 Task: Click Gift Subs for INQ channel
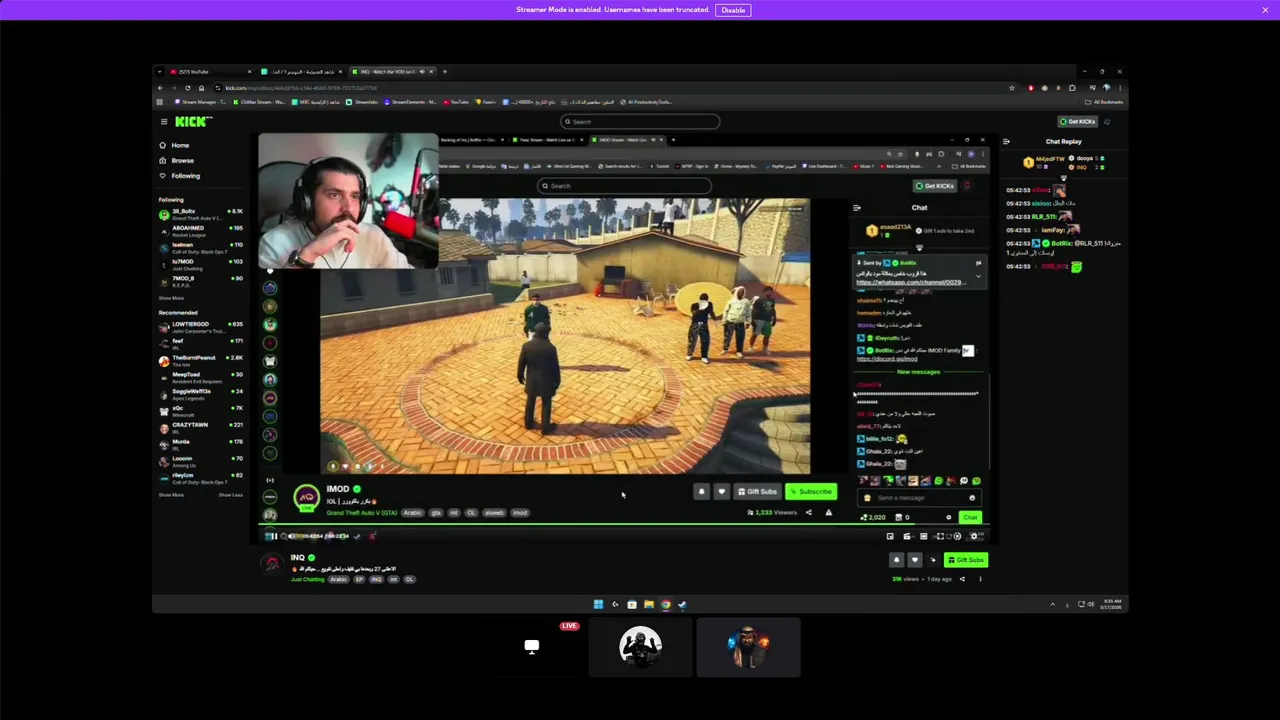[965, 560]
